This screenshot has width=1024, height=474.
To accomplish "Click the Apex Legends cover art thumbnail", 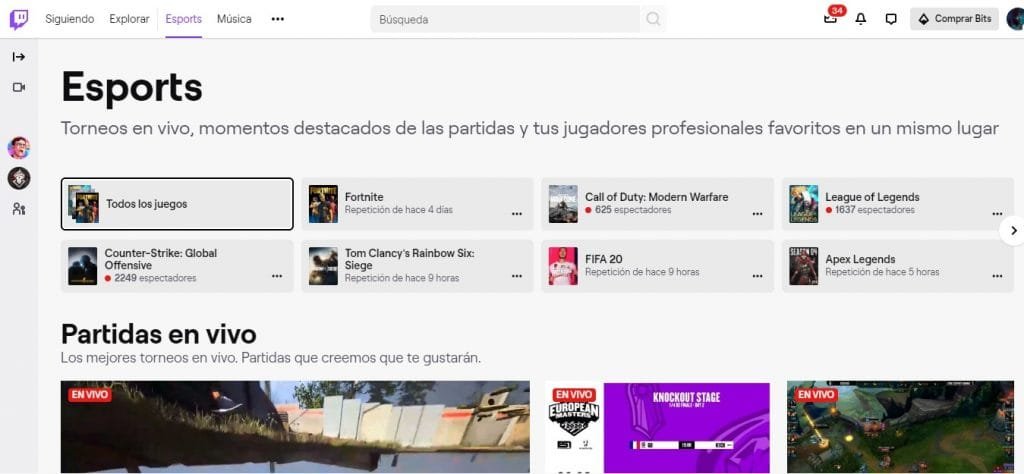I will [803, 266].
